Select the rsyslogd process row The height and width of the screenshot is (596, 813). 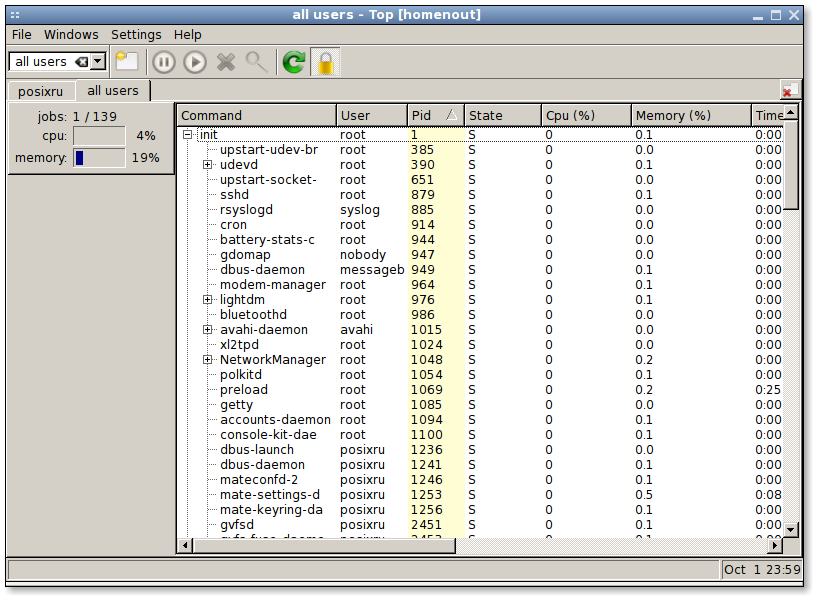481,210
